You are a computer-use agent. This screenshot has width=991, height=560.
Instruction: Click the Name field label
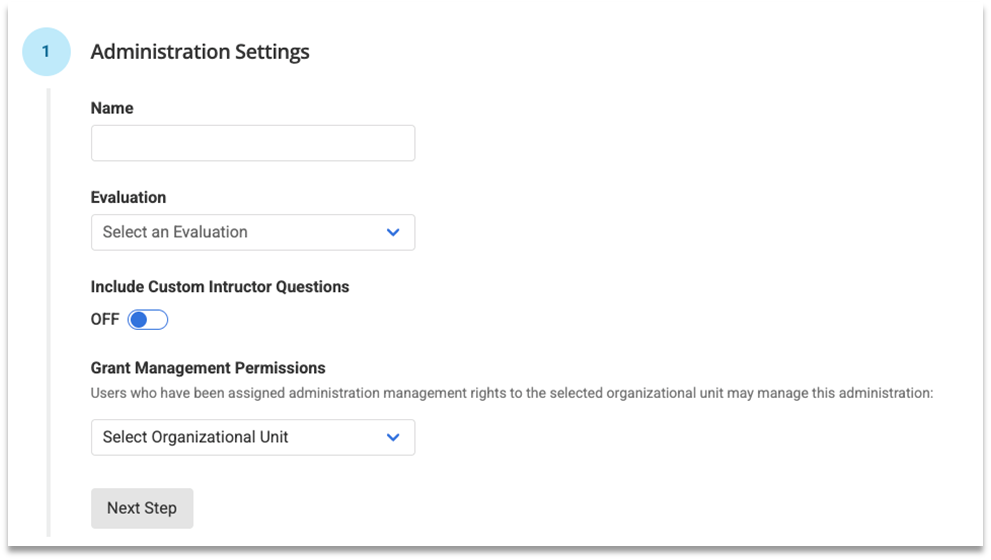point(112,108)
